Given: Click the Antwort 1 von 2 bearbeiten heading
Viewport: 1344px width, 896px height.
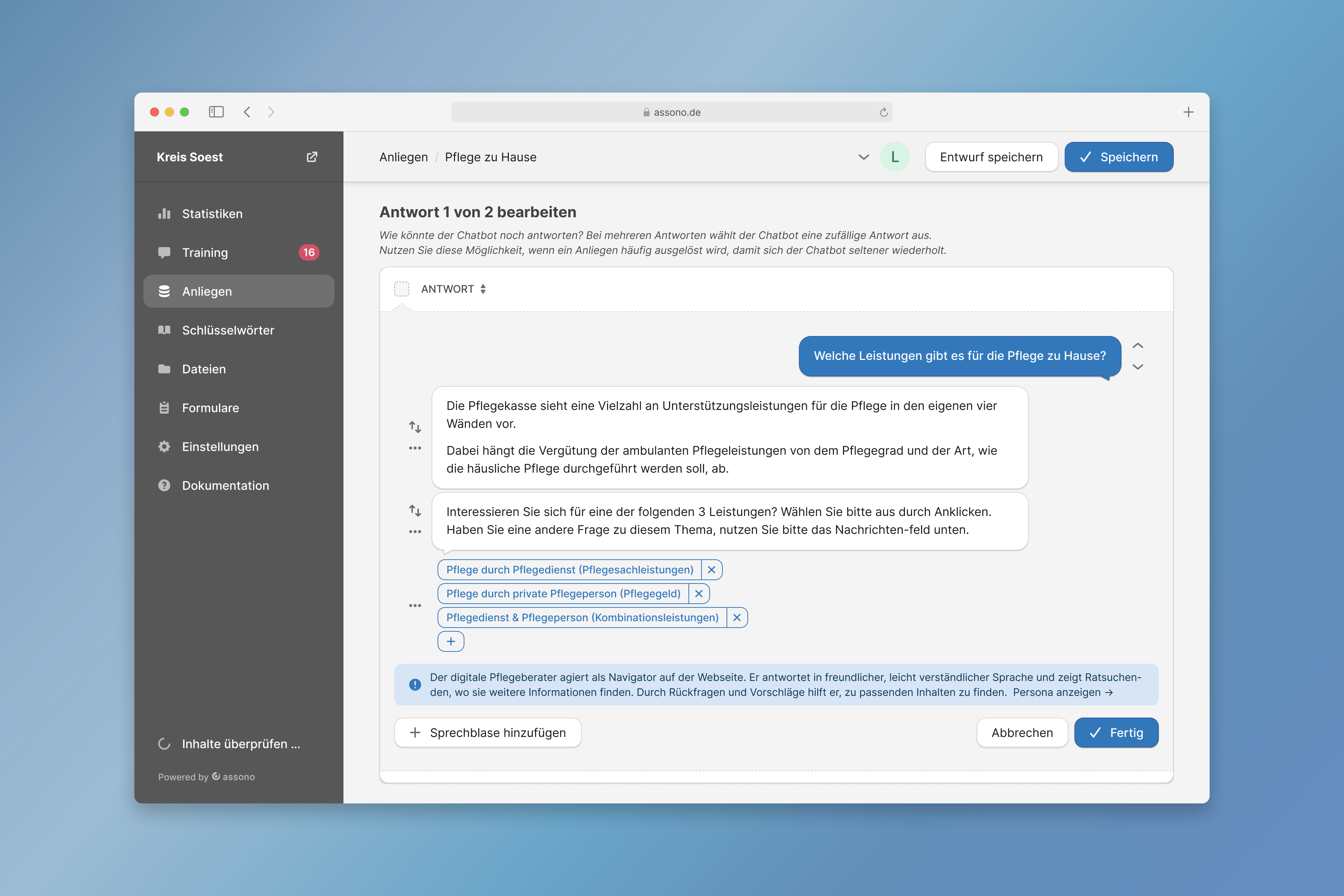Looking at the screenshot, I should coord(478,212).
